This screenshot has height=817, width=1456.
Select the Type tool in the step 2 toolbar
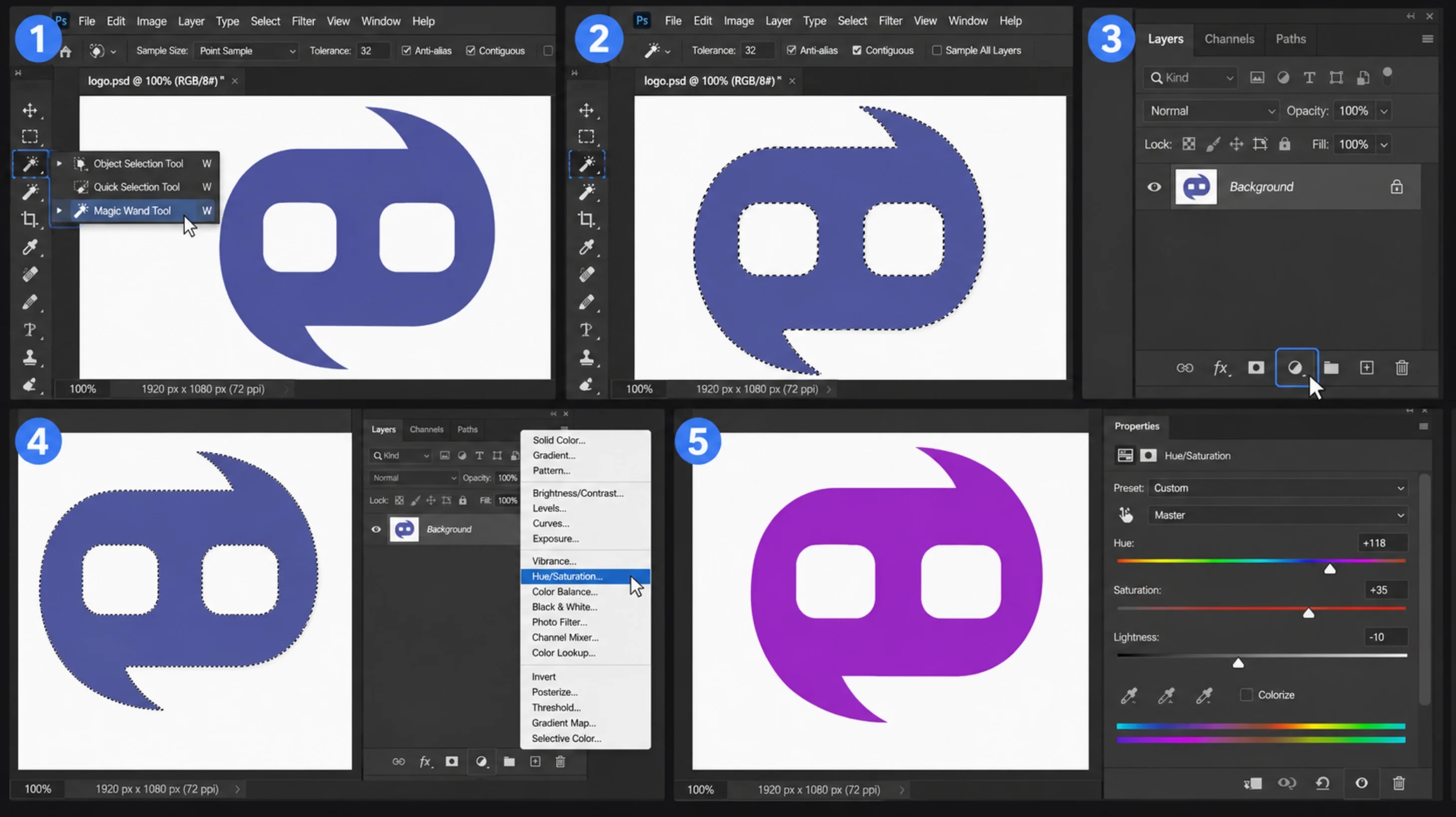tap(586, 330)
